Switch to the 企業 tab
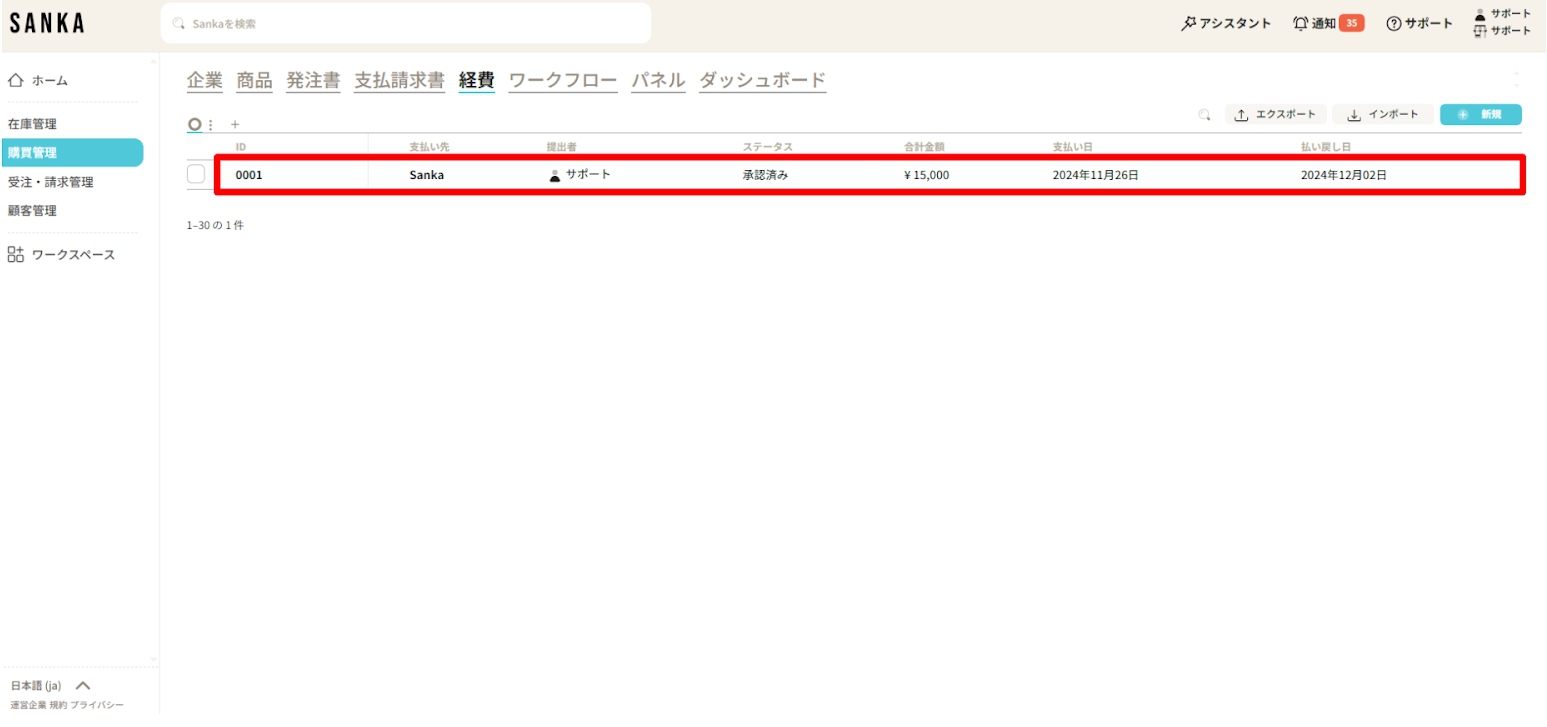This screenshot has height=727, width=1547. point(205,81)
